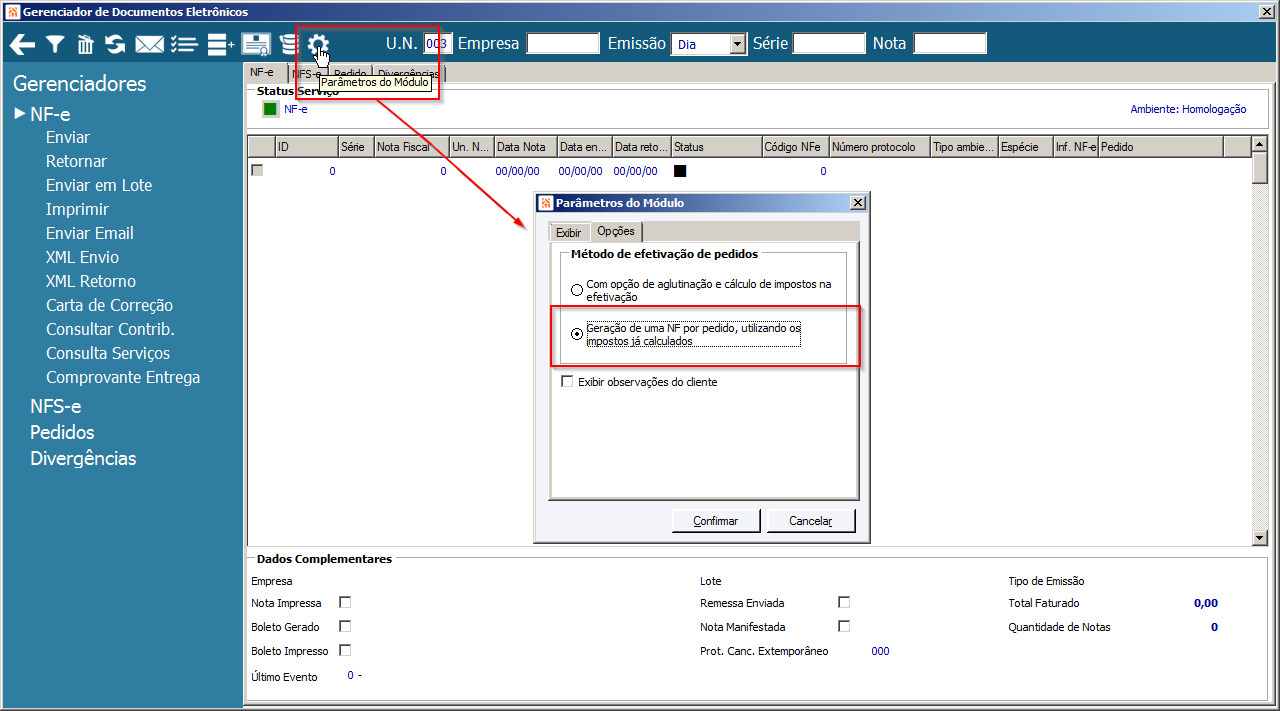Click the back arrow toolbar icon

[22, 44]
